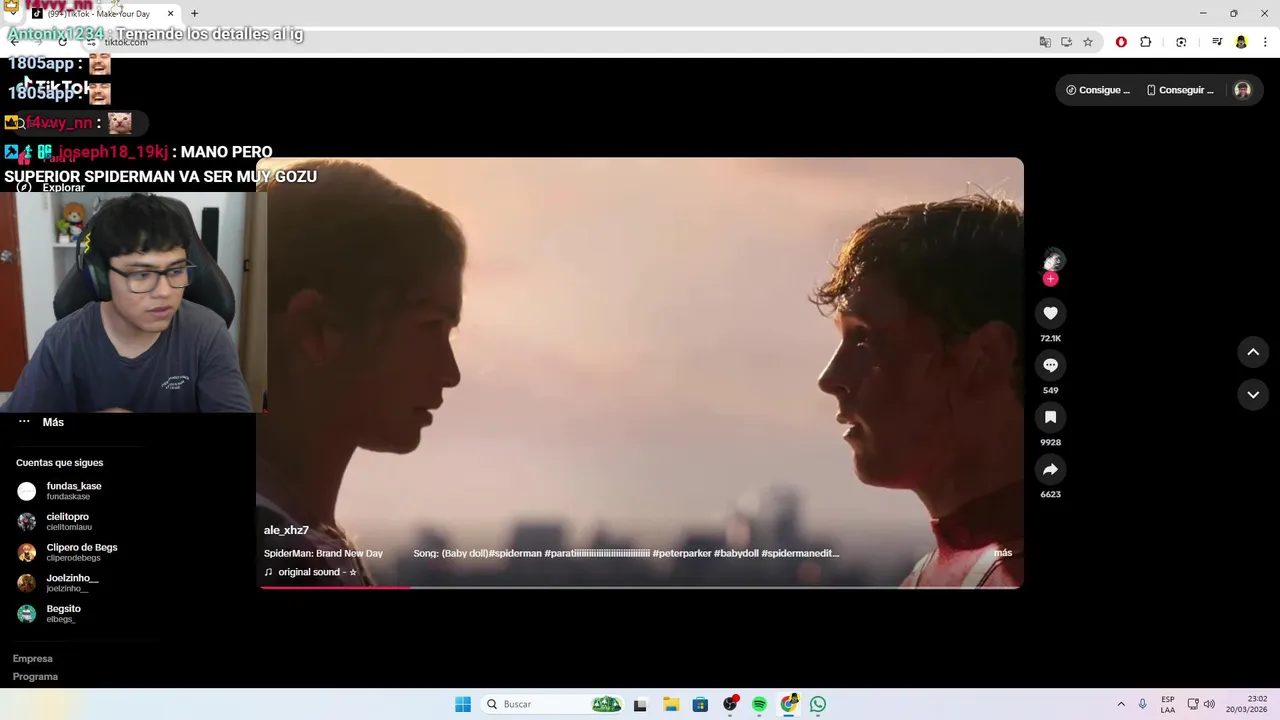This screenshot has width=1280, height=720.
Task: Seek using the red video progress bar
Action: coord(640,587)
